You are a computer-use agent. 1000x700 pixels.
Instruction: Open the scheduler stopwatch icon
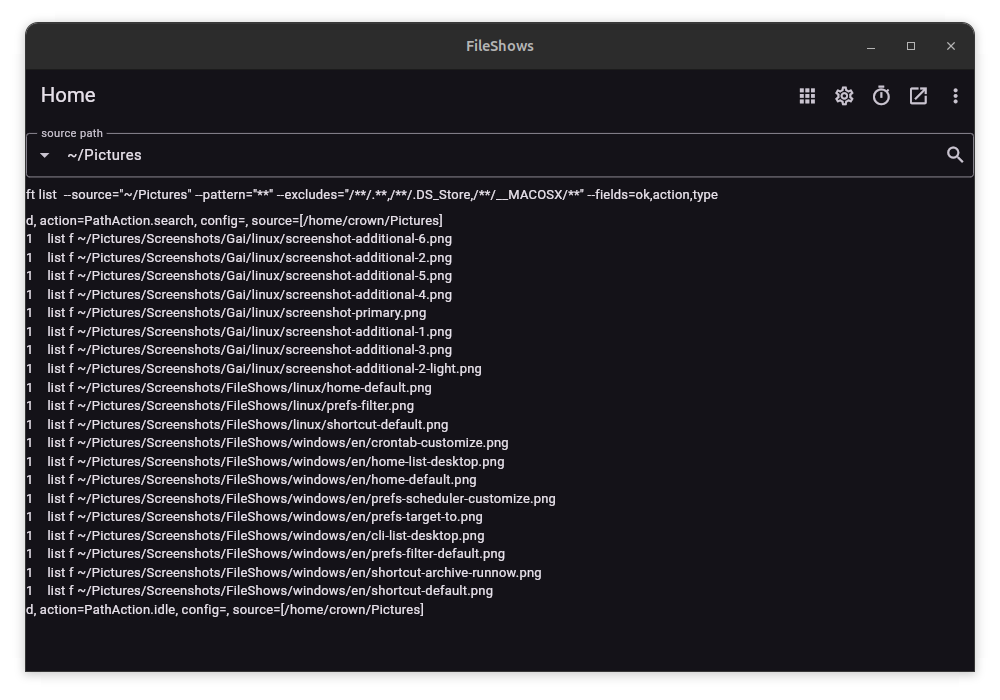tap(881, 95)
